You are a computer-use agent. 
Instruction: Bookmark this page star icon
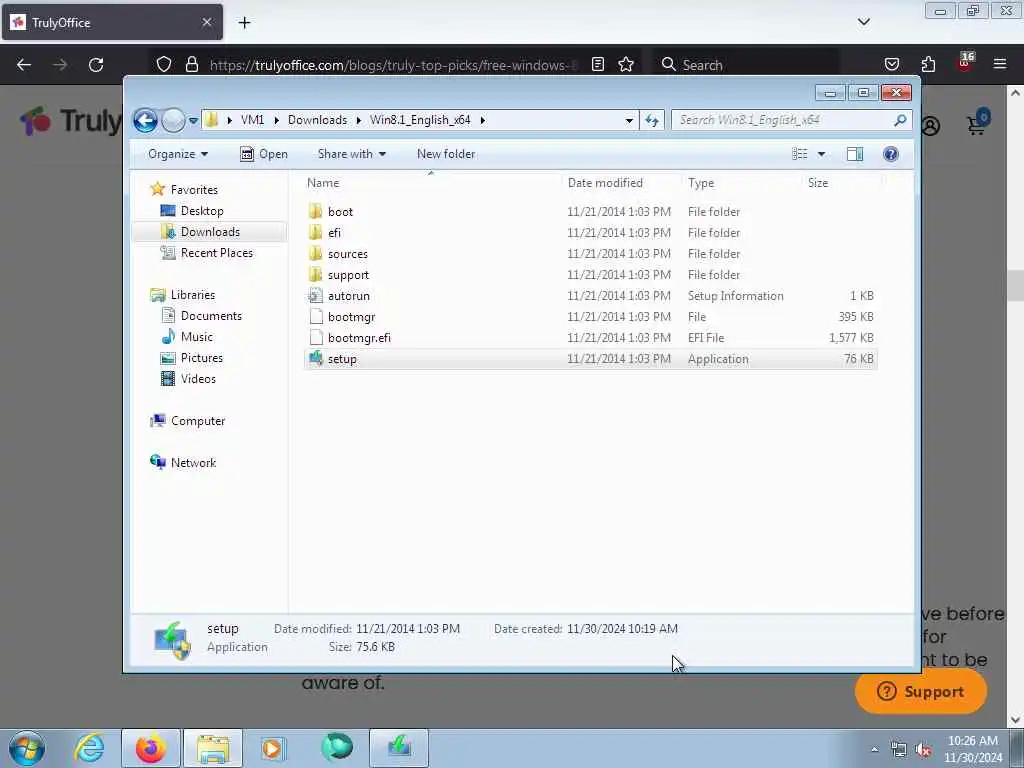626,65
